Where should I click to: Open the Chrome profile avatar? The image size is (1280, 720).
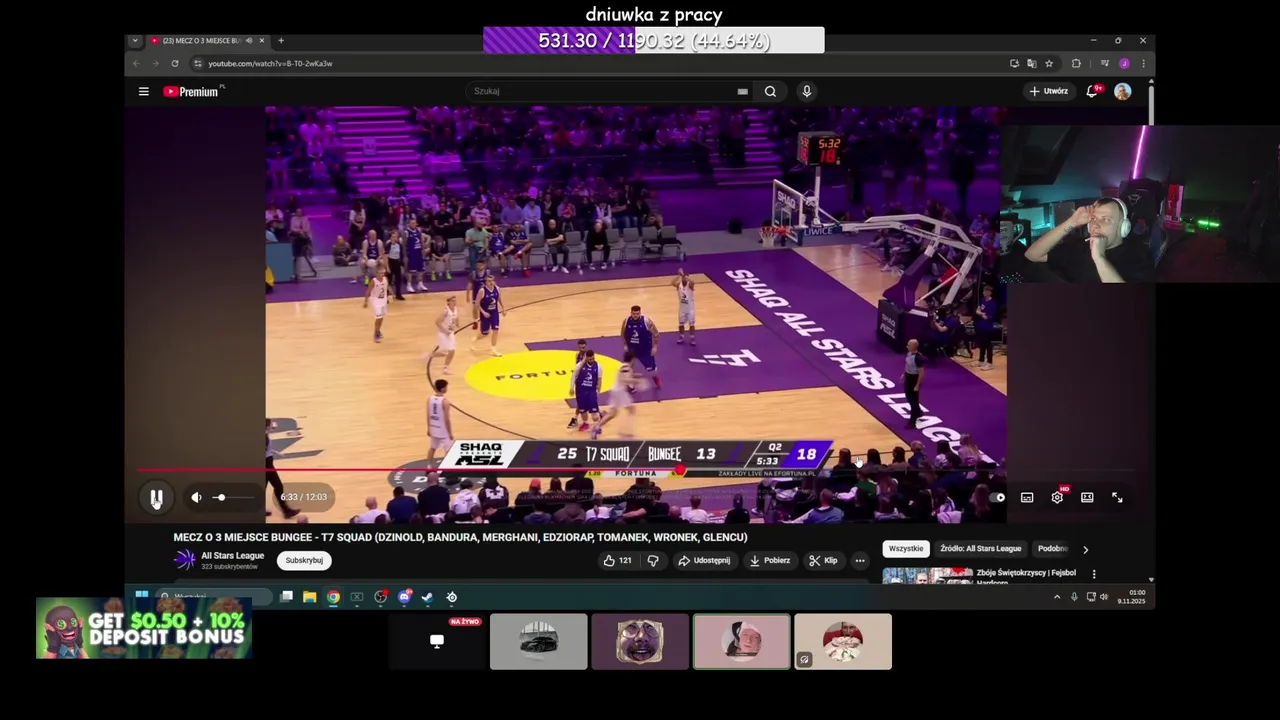(x=1124, y=63)
